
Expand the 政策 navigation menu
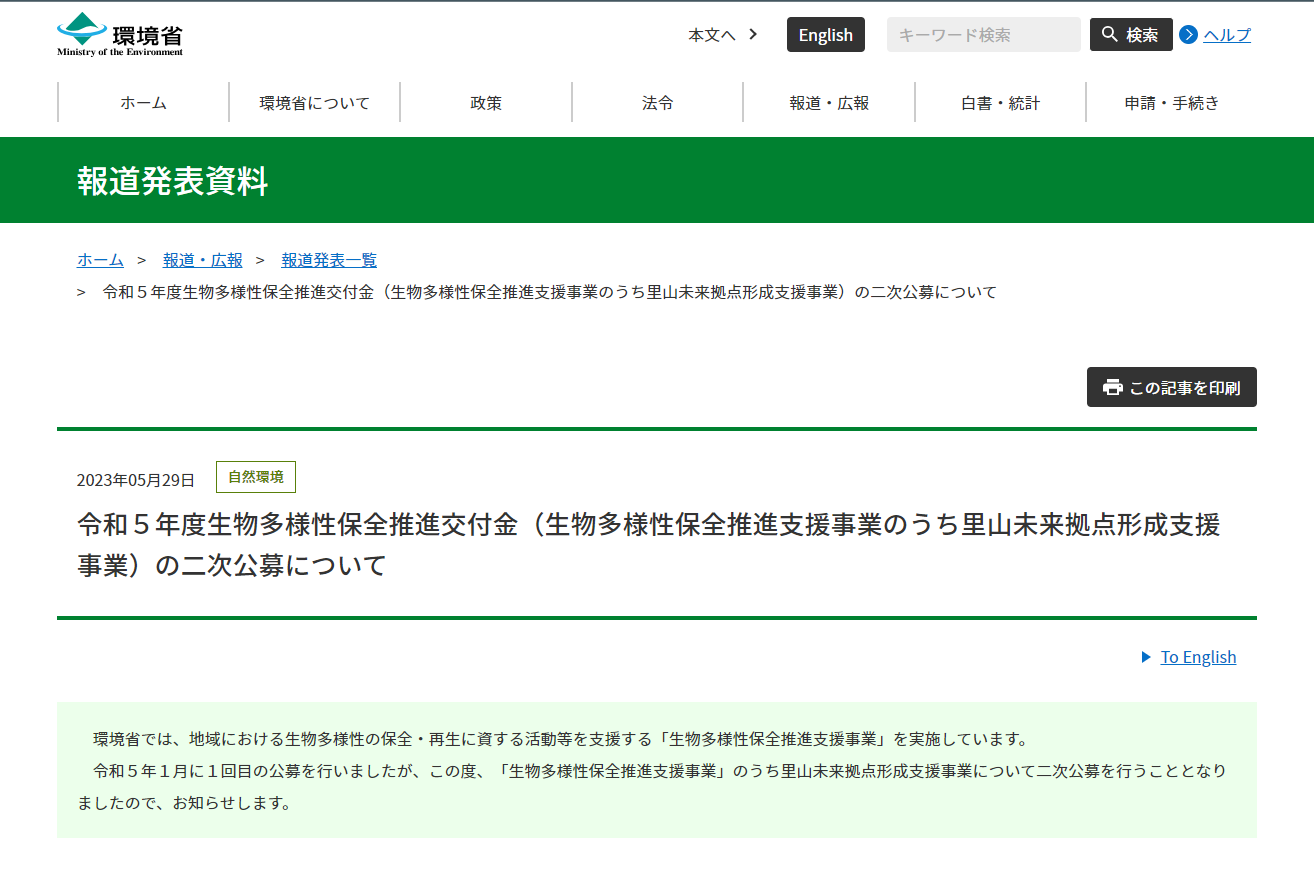pyautogui.click(x=486, y=103)
